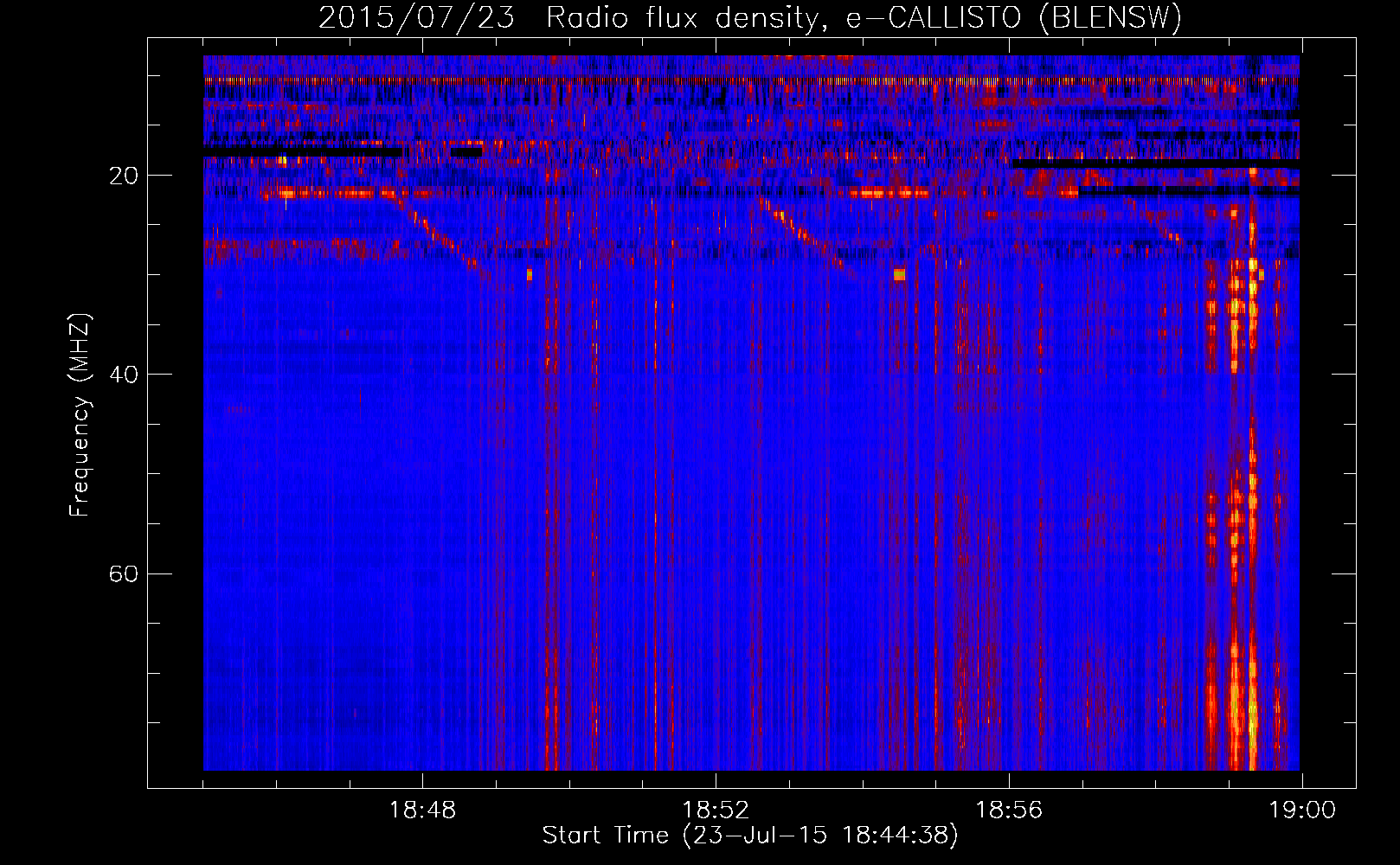
Task: Click the 20 MHz frequency tick label
Action: click(123, 176)
